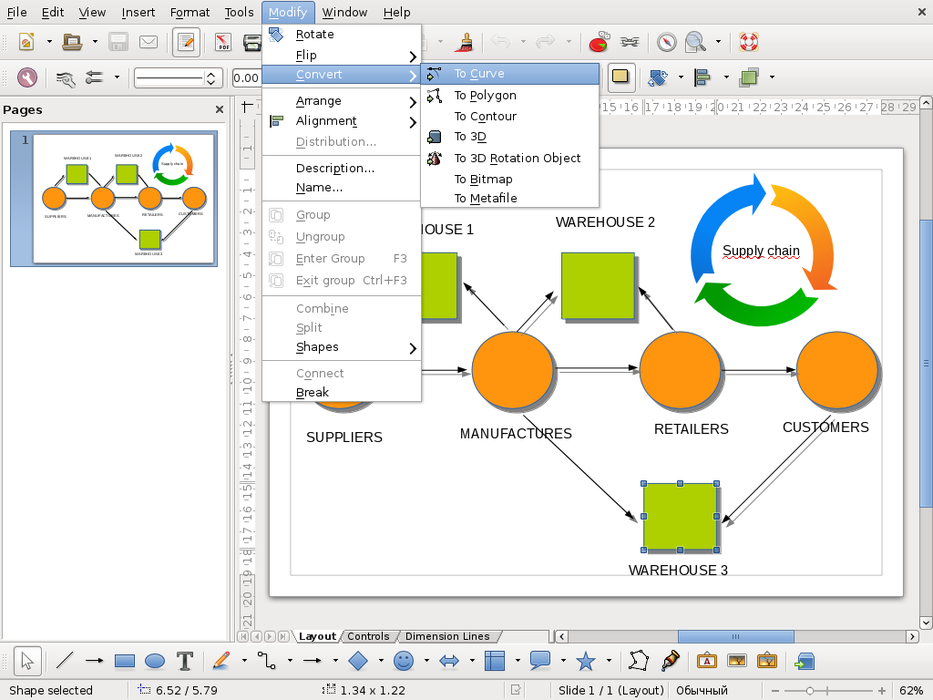Select the slide 1 thumbnail

pos(113,199)
